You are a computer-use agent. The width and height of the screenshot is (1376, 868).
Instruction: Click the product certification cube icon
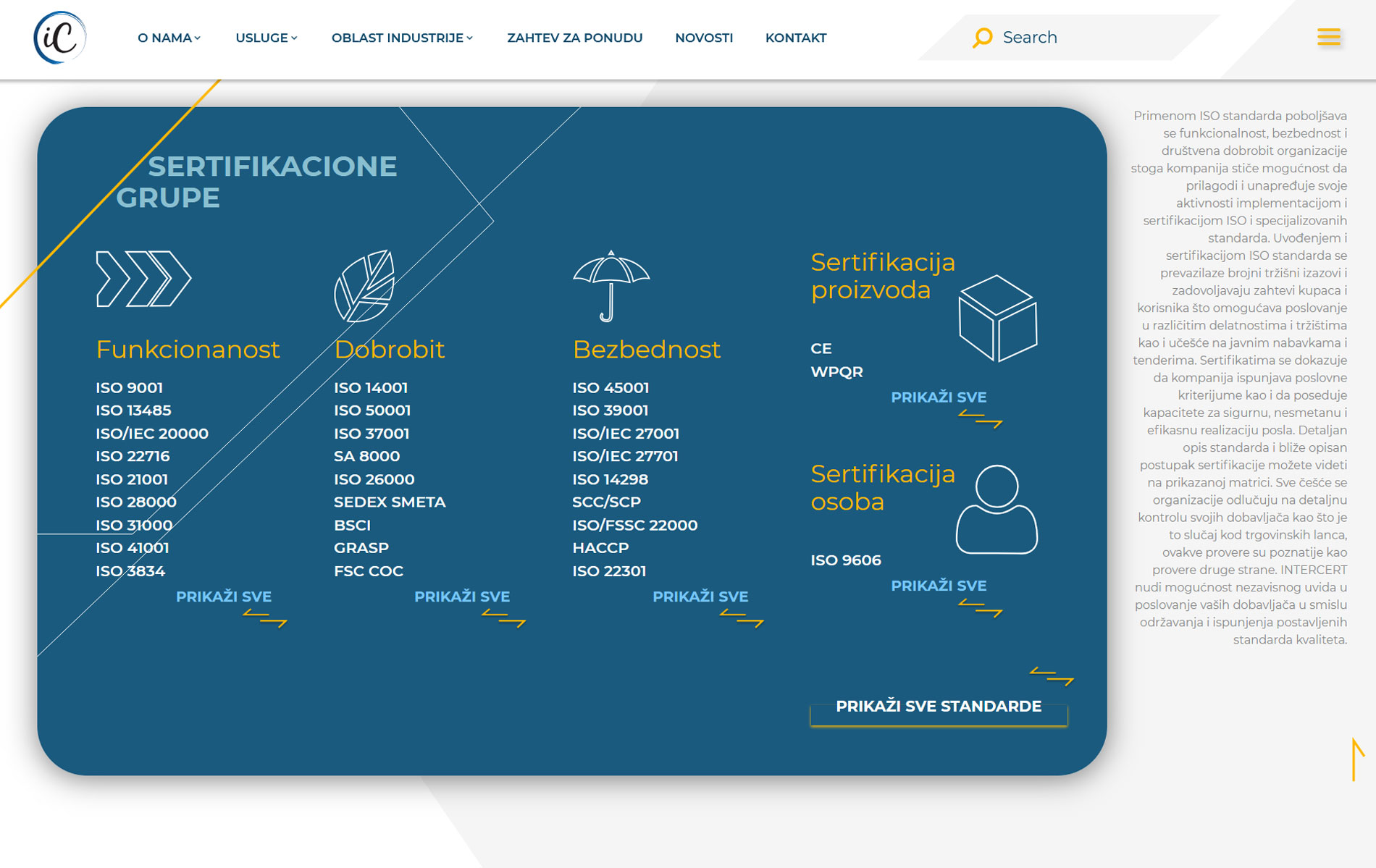(x=997, y=318)
